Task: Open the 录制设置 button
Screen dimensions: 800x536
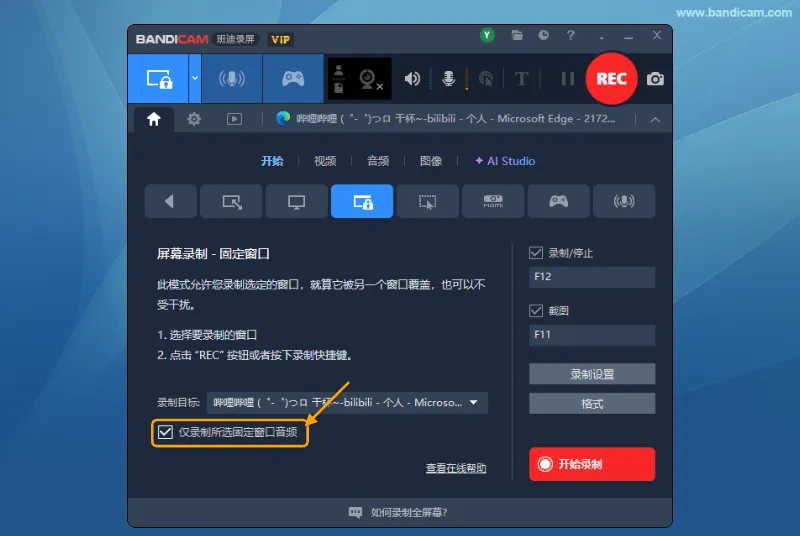Action: (x=592, y=374)
